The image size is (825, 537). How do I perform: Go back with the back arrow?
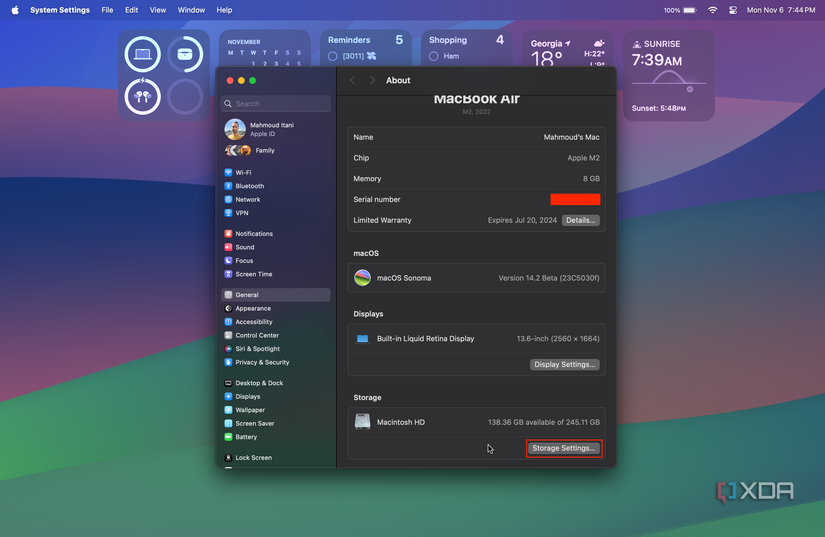353,80
